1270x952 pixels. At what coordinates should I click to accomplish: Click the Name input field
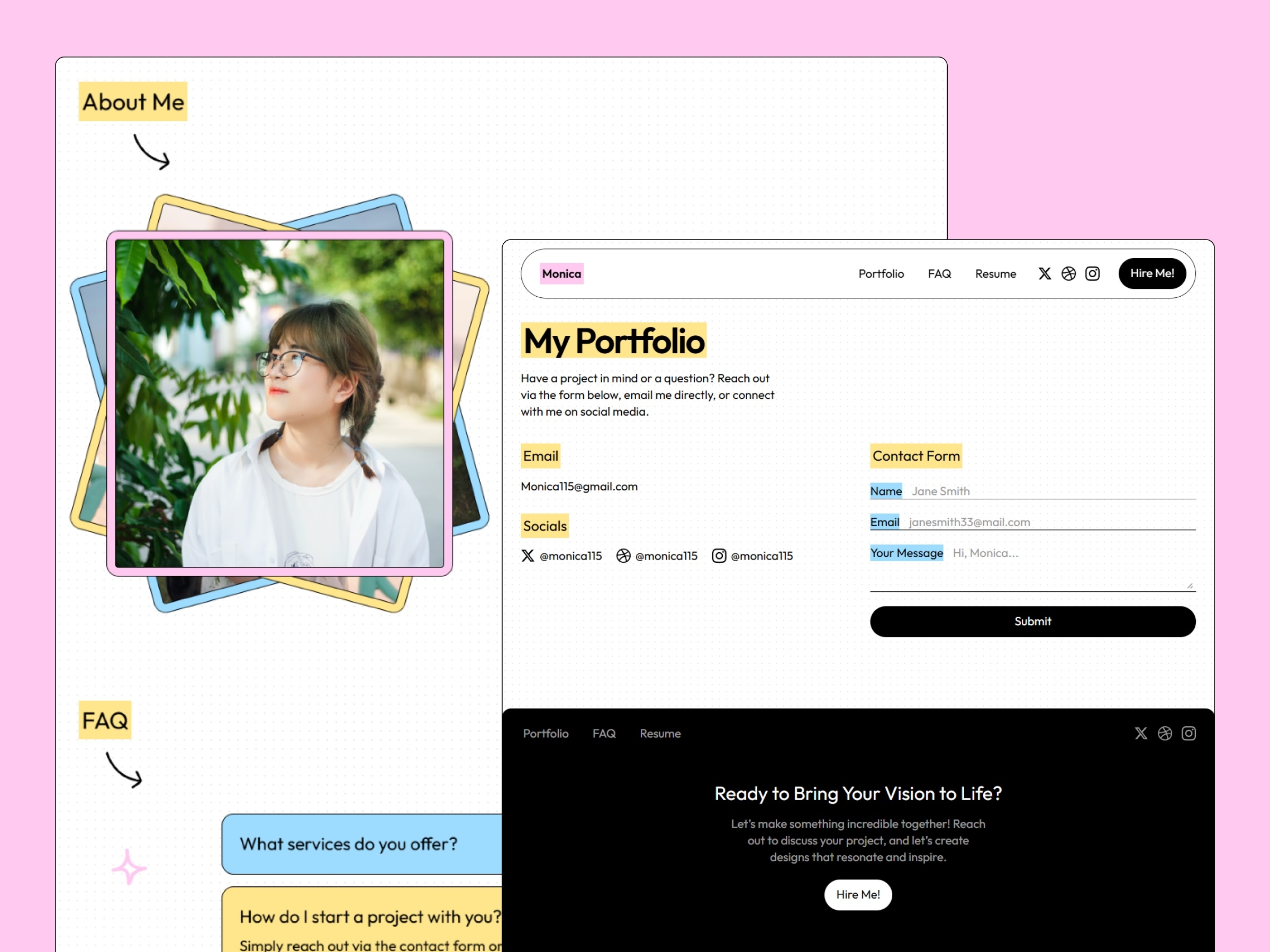click(x=1050, y=490)
